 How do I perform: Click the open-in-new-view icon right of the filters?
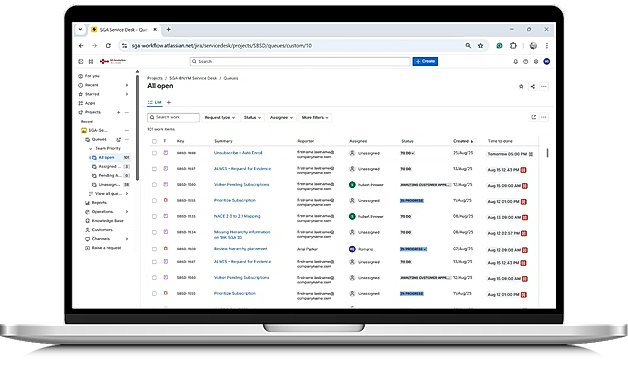coord(533,117)
